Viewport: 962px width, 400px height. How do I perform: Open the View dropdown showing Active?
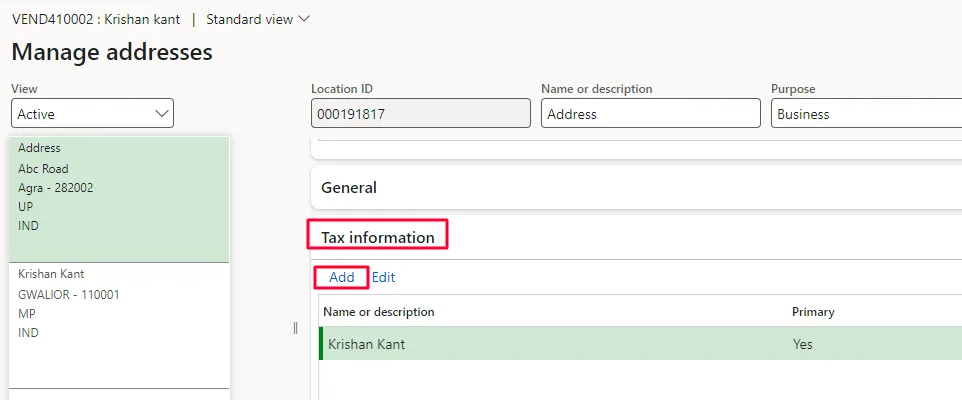point(93,113)
